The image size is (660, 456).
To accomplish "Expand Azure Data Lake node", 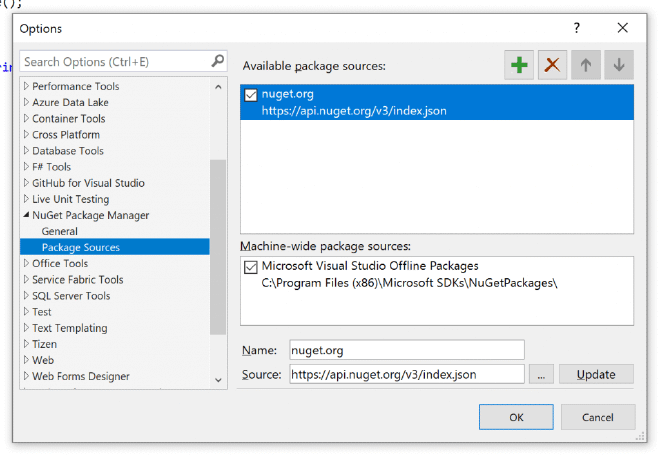I will [26, 102].
